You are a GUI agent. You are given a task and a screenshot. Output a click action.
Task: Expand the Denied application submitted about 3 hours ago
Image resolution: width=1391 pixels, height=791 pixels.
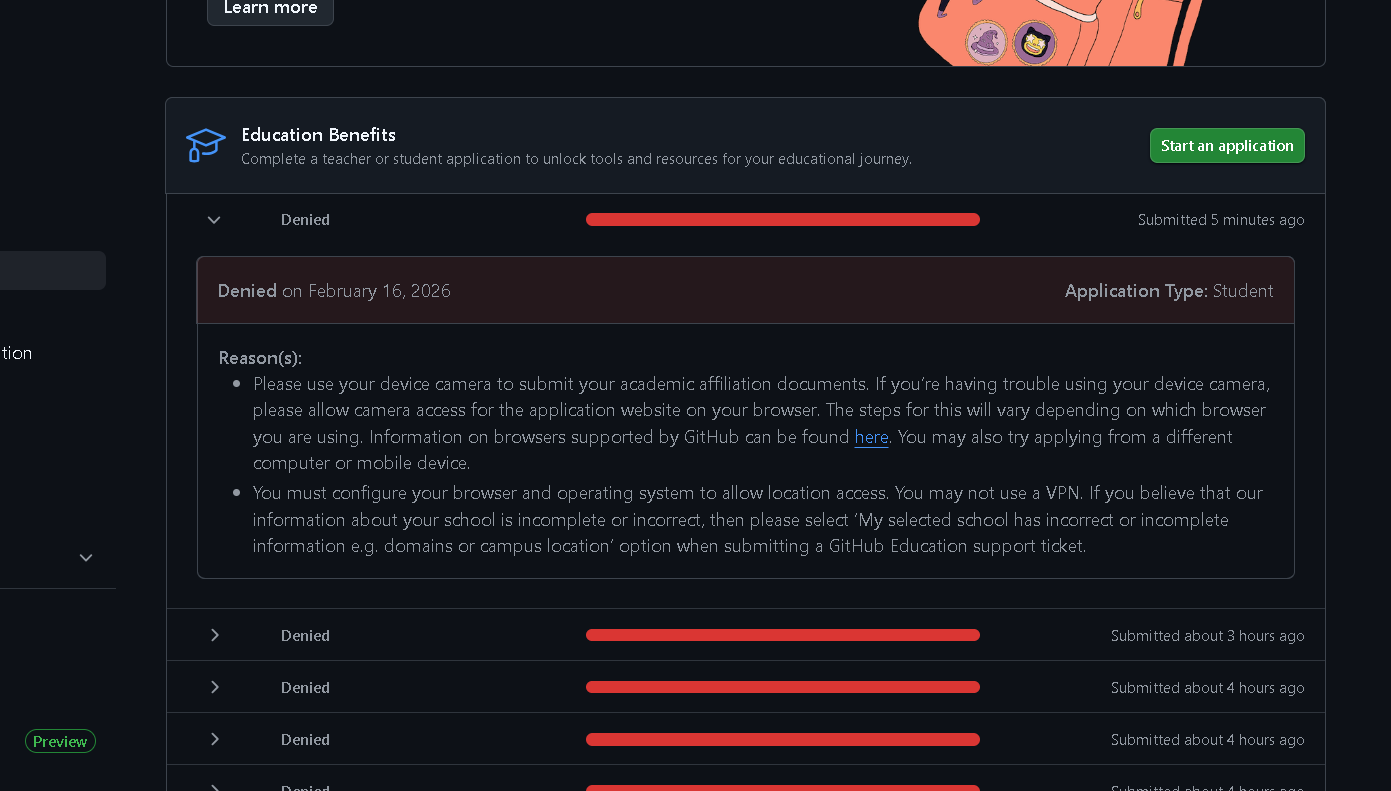pyautogui.click(x=214, y=635)
